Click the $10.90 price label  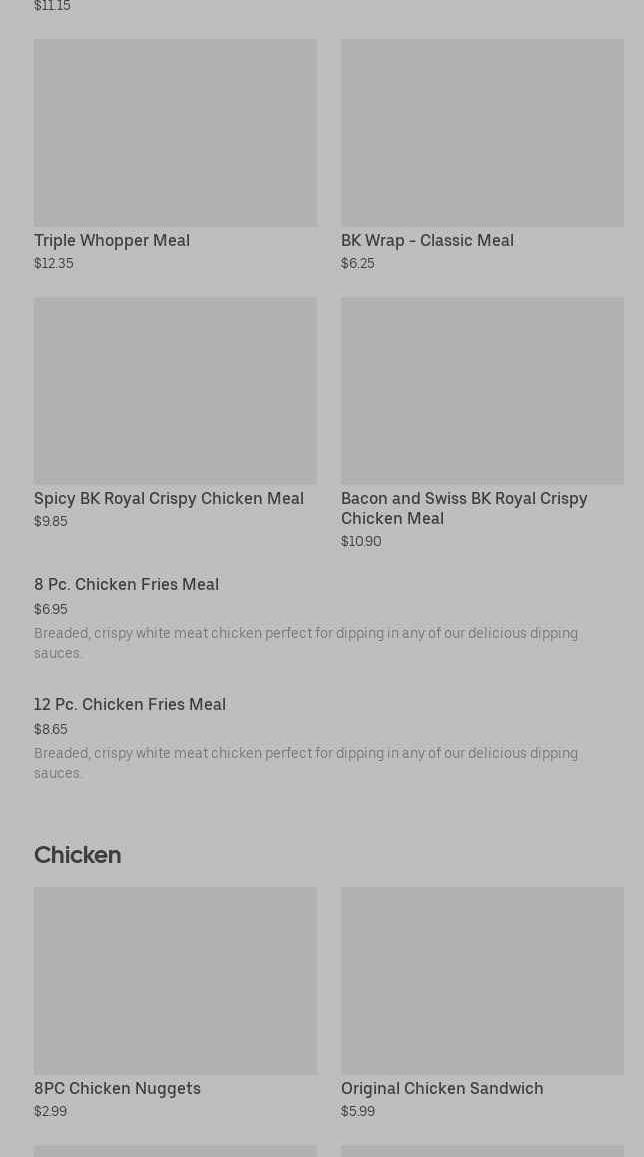coord(361,542)
